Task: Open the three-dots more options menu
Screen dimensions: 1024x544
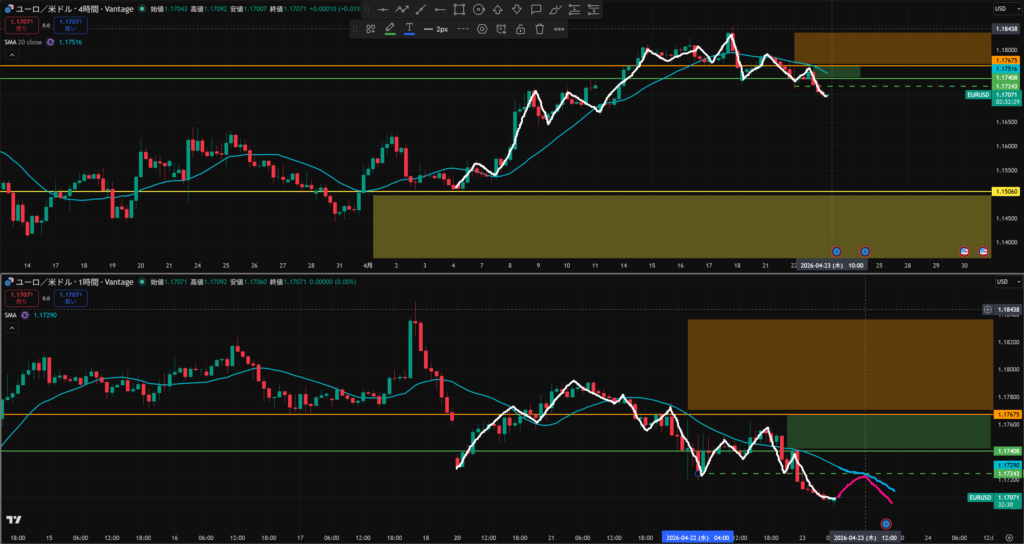Action: (558, 29)
